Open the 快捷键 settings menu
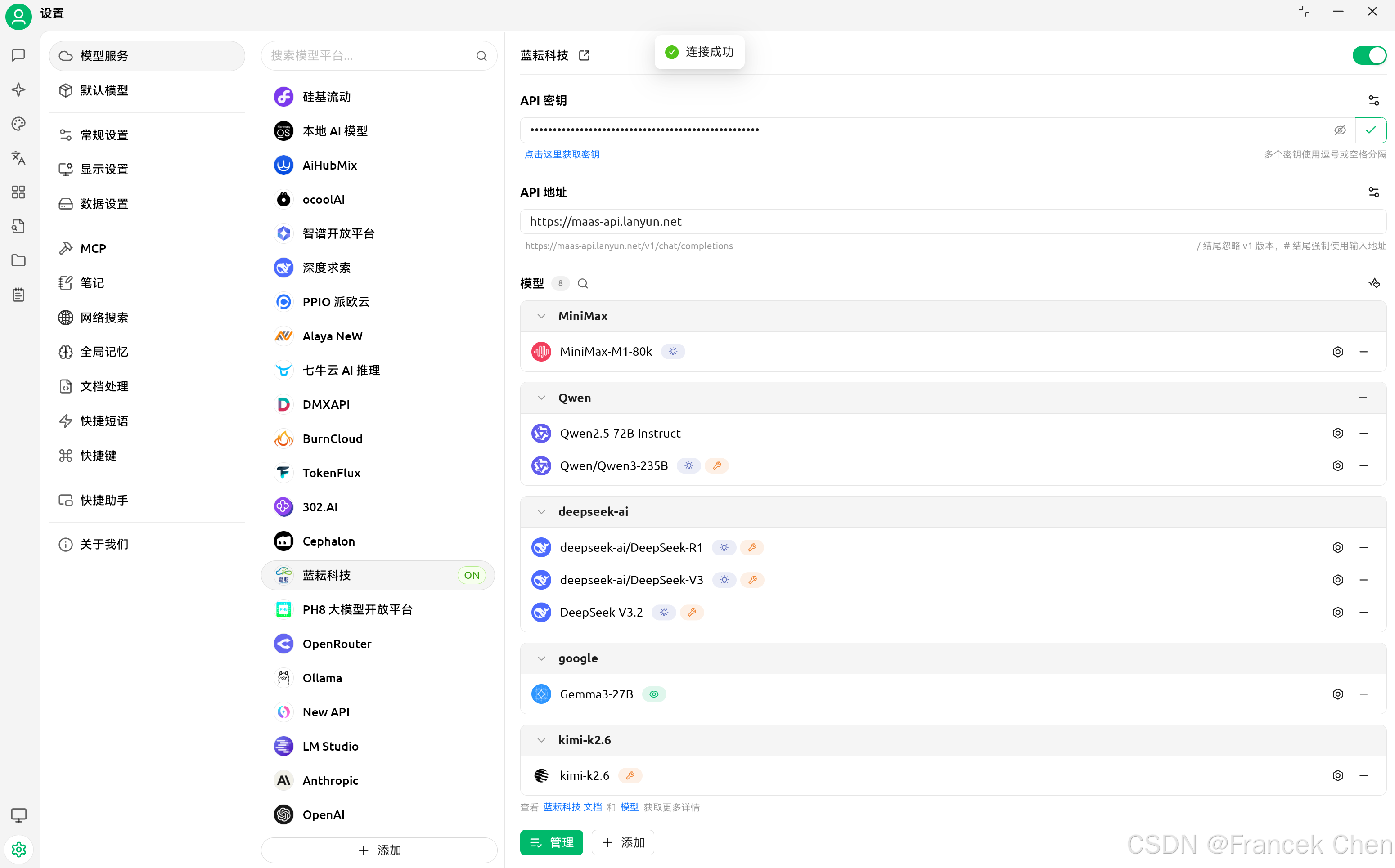 coord(147,455)
